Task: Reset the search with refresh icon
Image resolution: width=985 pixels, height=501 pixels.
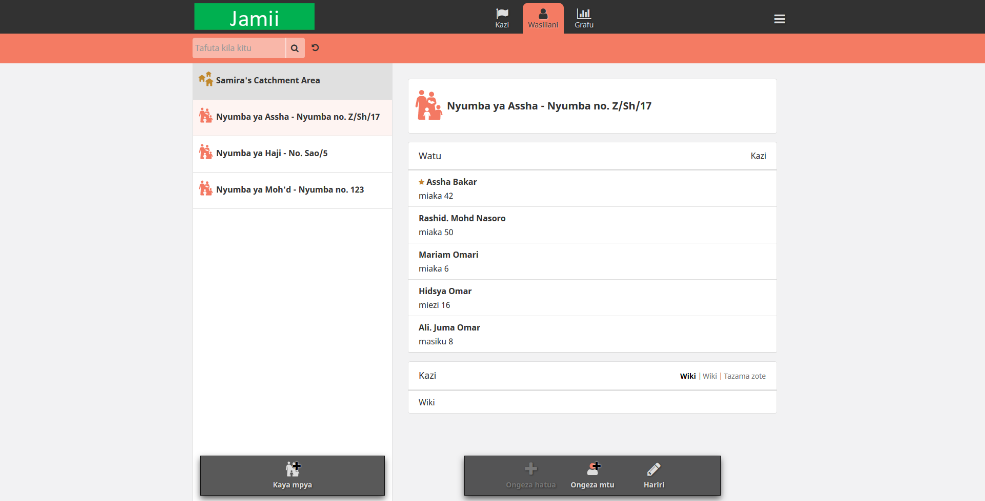Action: coord(315,48)
